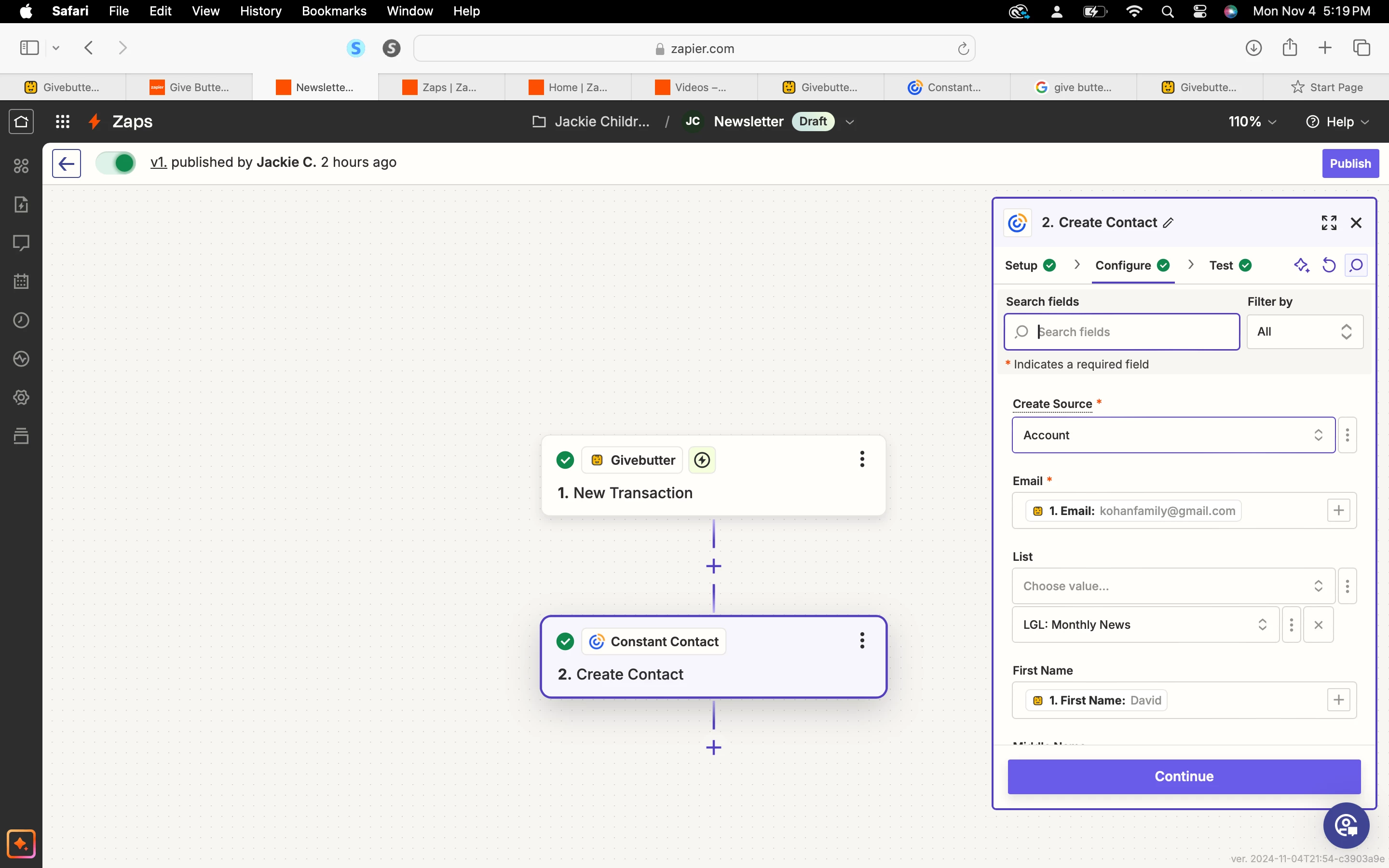Open the Bookmarks menu in menu bar
Image resolution: width=1389 pixels, height=868 pixels.
coord(333,11)
